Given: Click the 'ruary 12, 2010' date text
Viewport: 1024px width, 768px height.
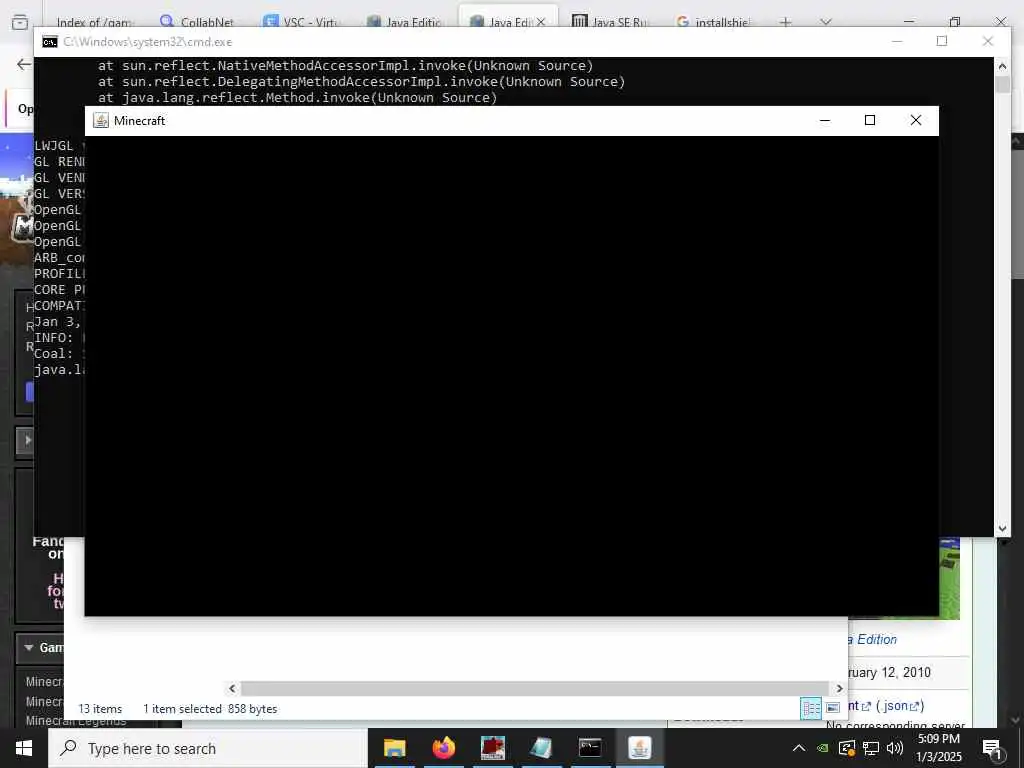Looking at the screenshot, I should [889, 673].
